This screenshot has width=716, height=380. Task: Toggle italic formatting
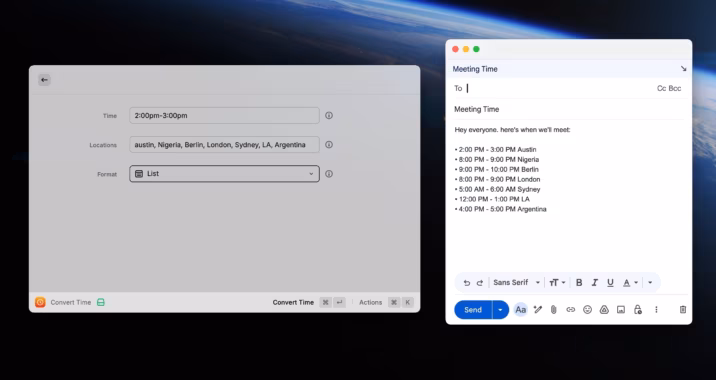click(595, 283)
